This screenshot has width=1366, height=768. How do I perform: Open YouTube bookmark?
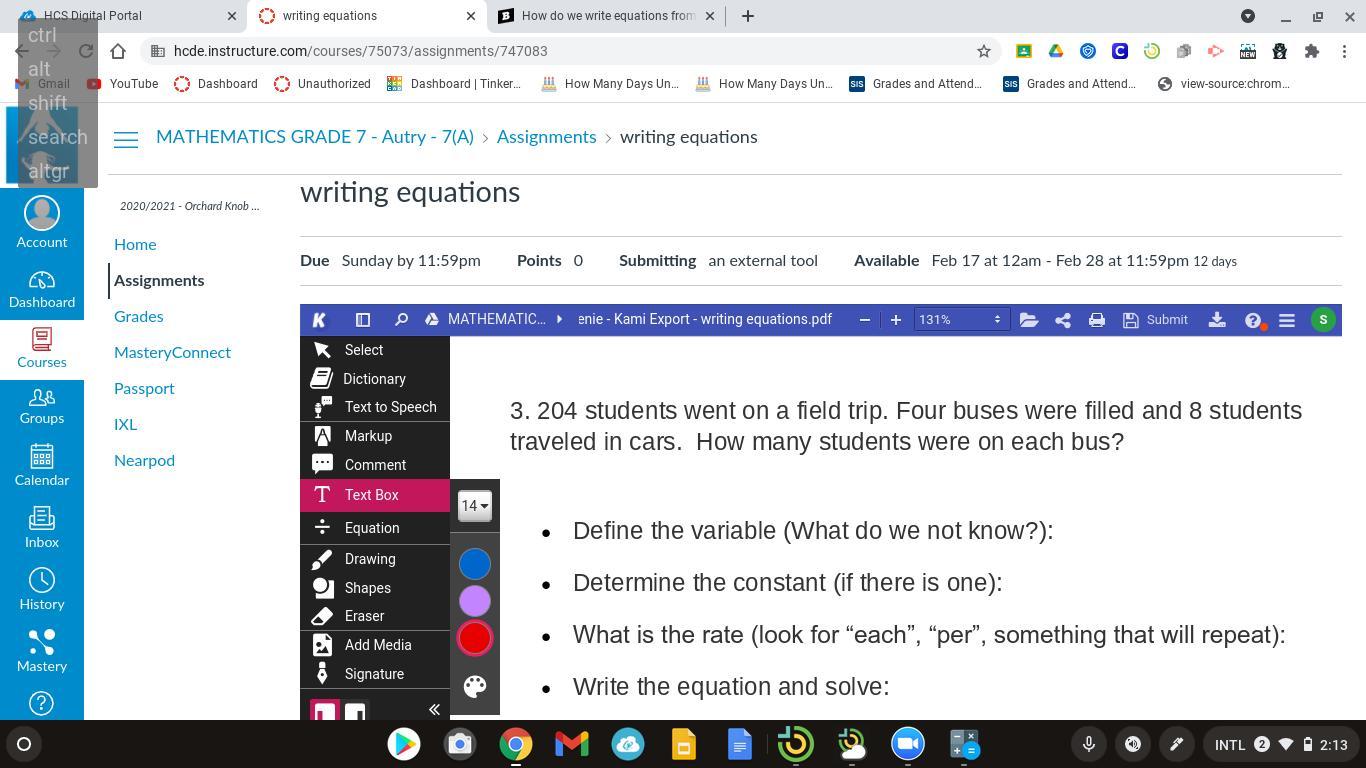click(x=123, y=84)
